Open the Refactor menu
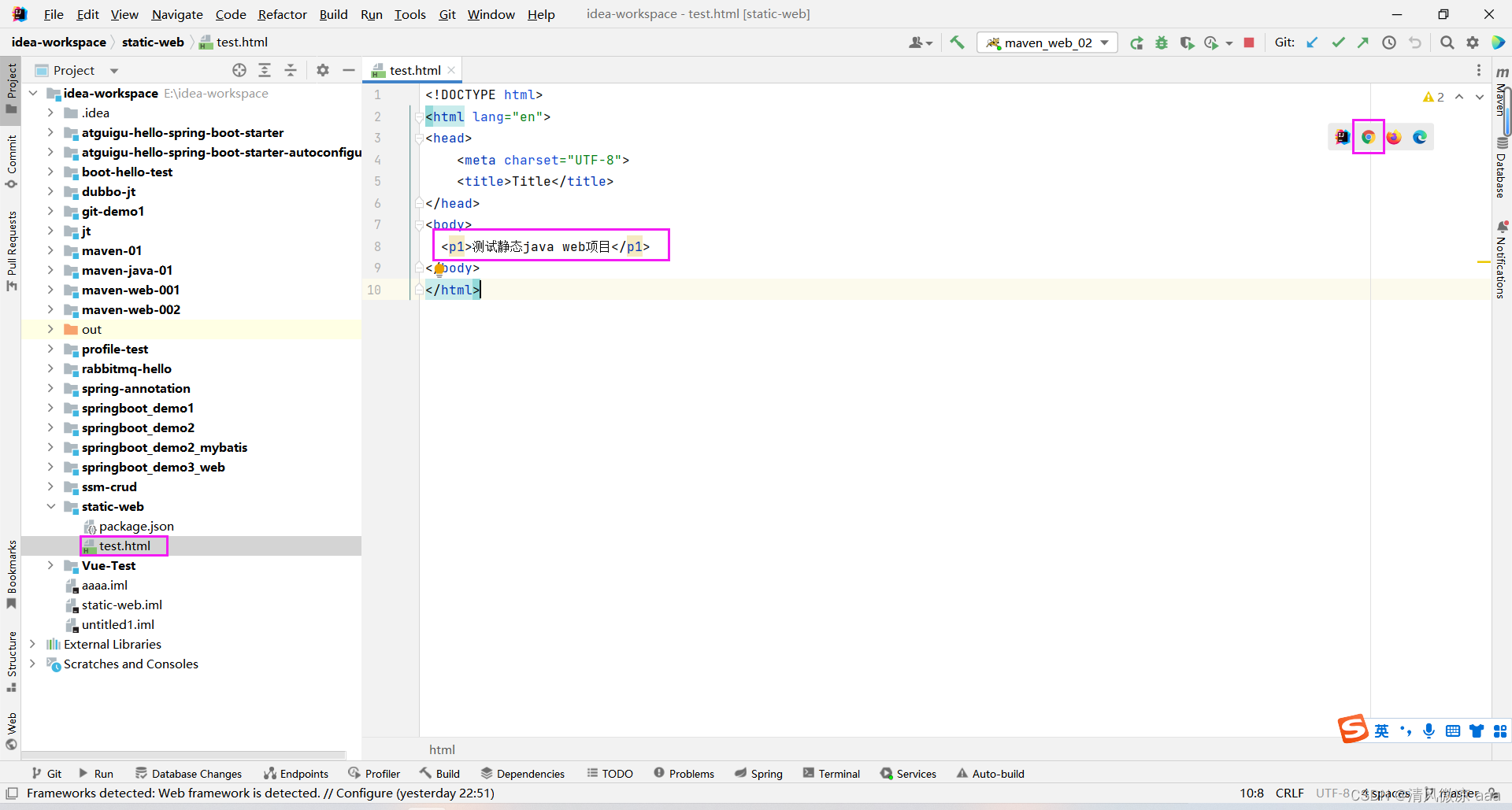The height and width of the screenshot is (810, 1512). click(x=282, y=14)
